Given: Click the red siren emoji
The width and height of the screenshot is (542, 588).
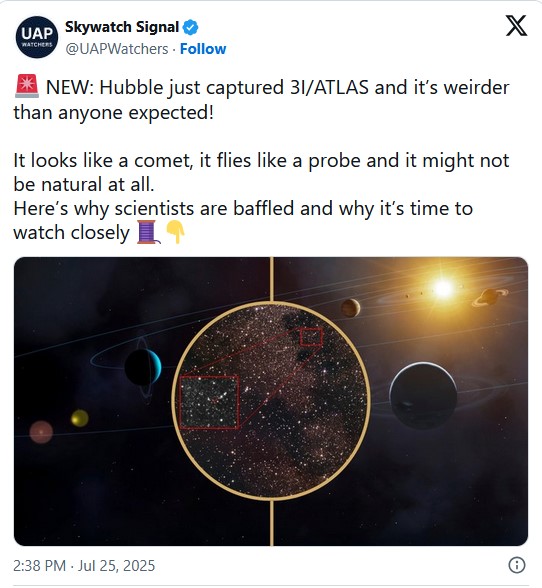Looking at the screenshot, I should (27, 86).
